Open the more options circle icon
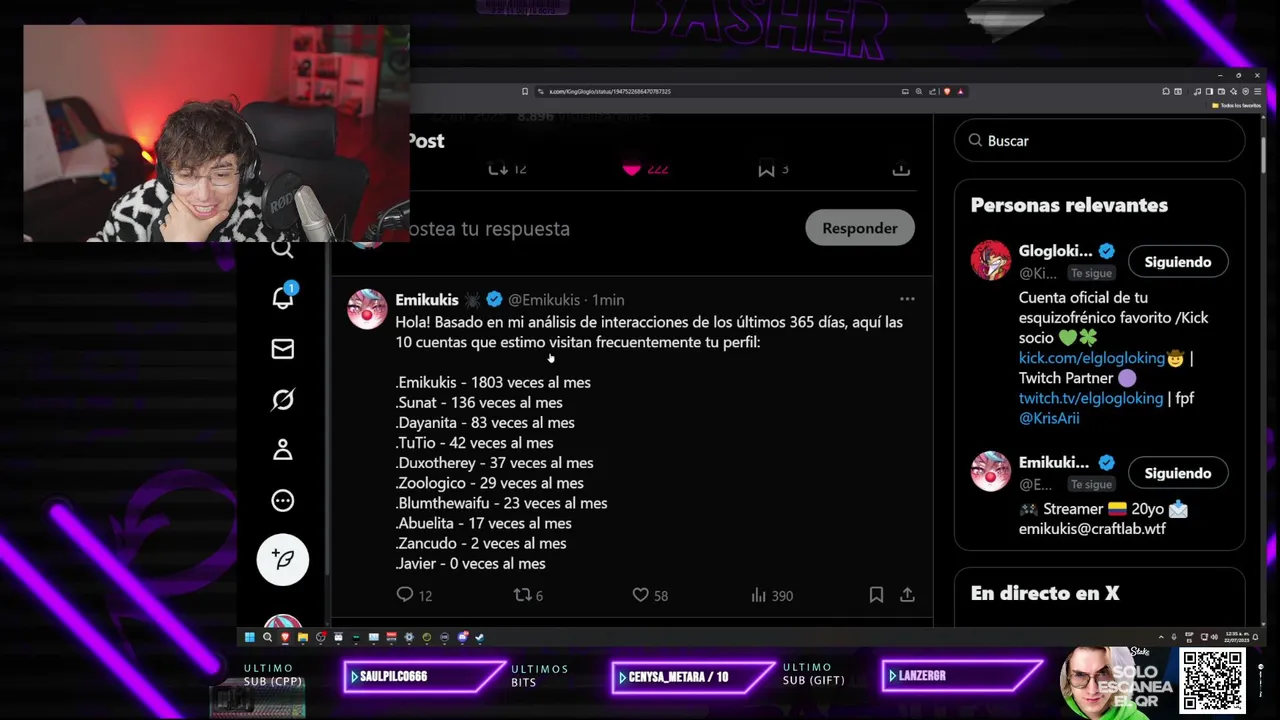The image size is (1280, 720). 283,501
